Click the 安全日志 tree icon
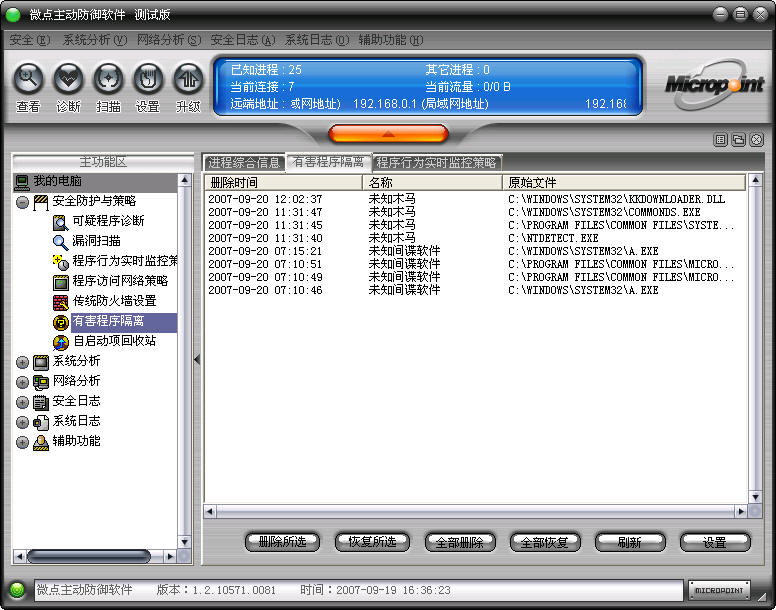 tap(41, 402)
